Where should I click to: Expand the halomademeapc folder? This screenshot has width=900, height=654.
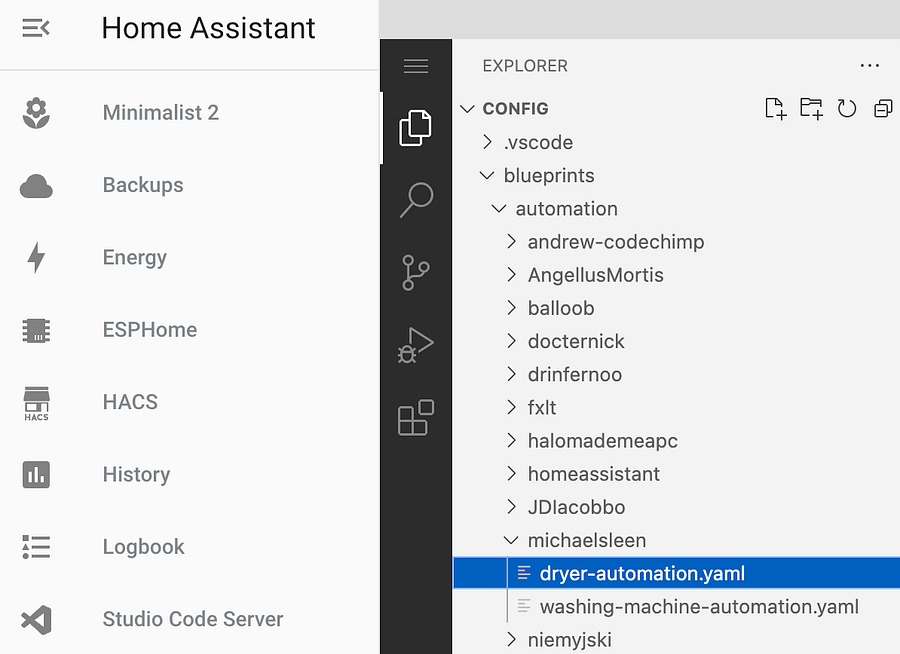pyautogui.click(x=511, y=440)
